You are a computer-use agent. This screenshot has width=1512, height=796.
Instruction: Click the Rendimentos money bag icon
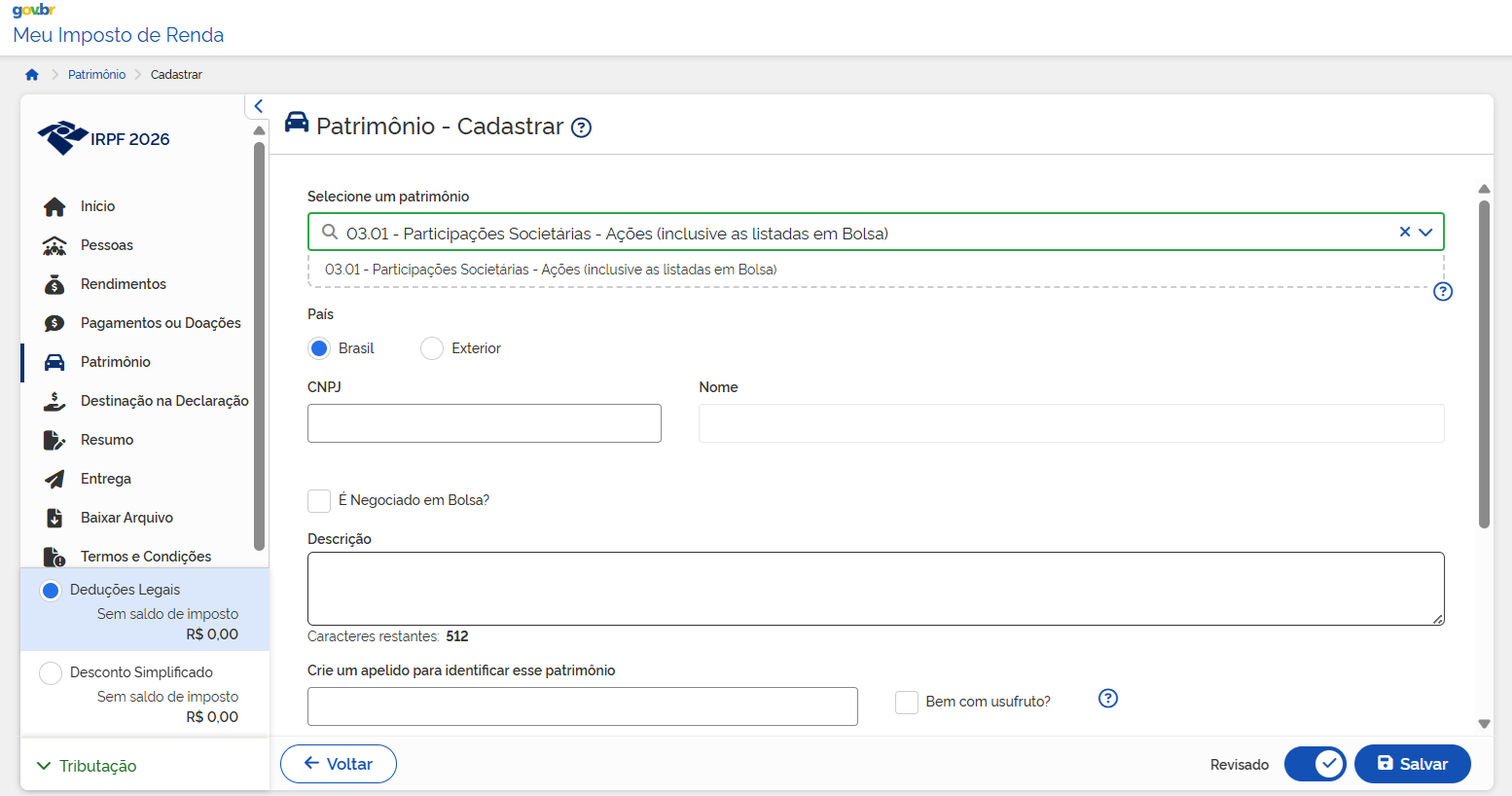point(54,284)
